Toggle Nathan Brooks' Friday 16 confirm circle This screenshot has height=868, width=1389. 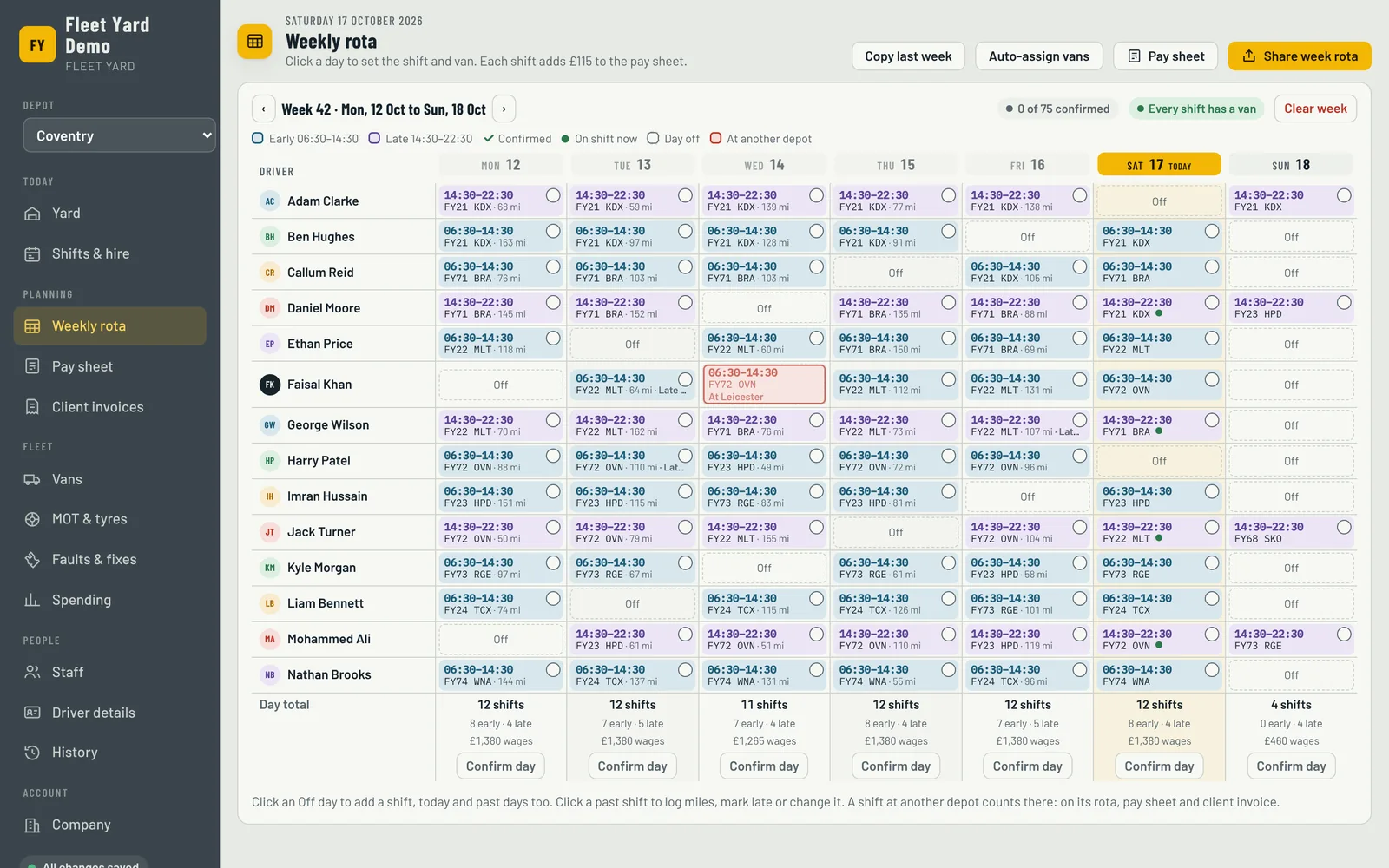tap(1080, 669)
